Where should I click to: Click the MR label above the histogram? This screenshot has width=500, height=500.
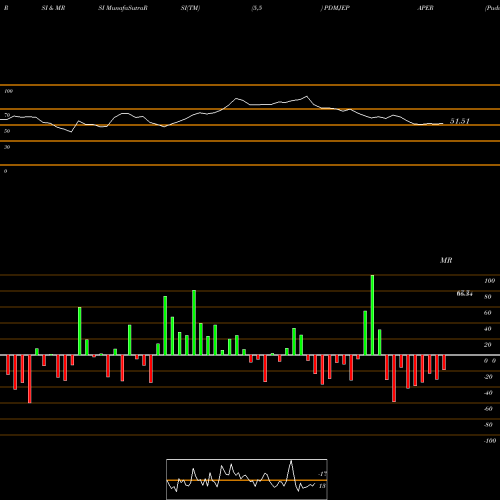click(446, 260)
